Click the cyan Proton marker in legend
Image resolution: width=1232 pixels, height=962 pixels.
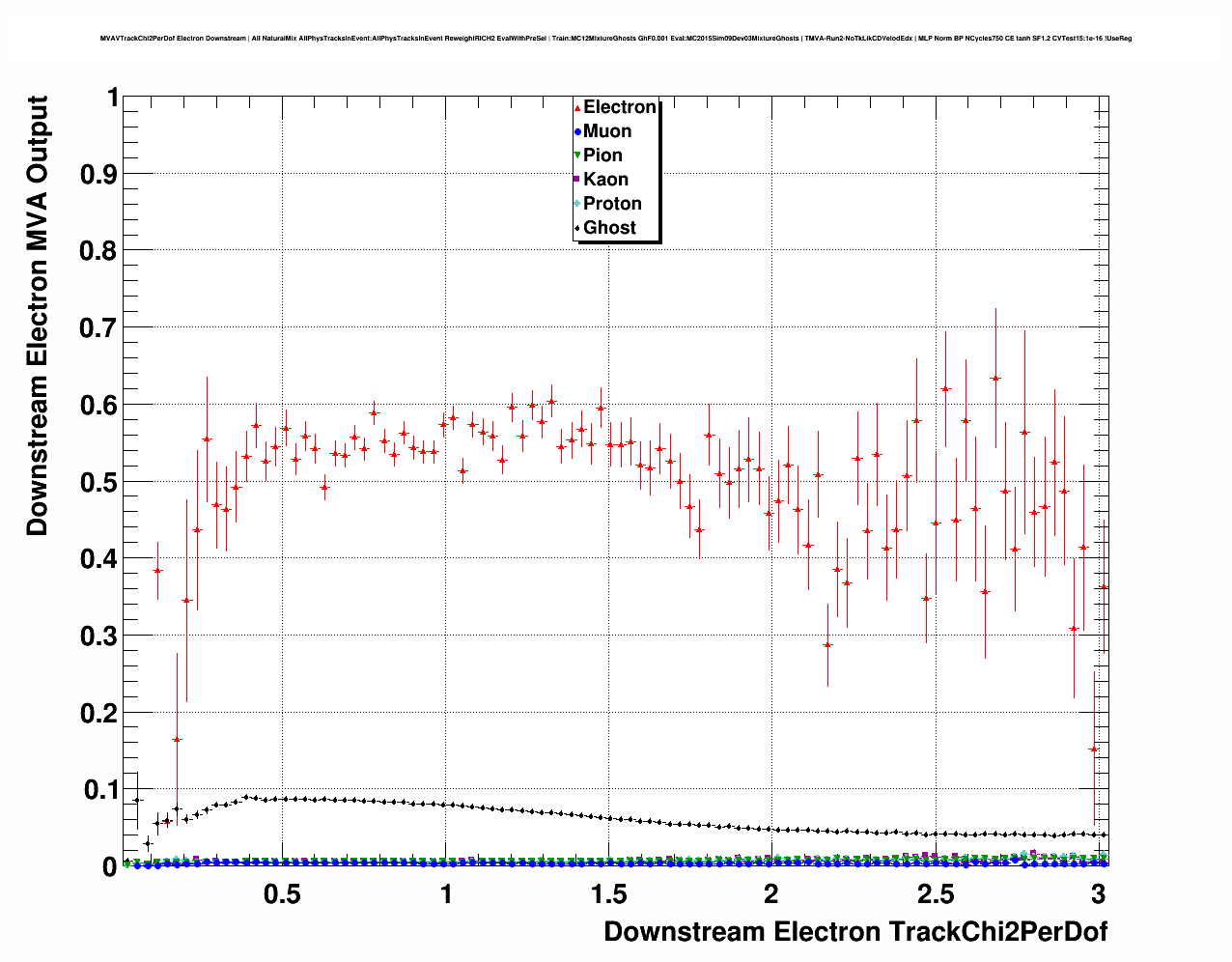tap(577, 204)
